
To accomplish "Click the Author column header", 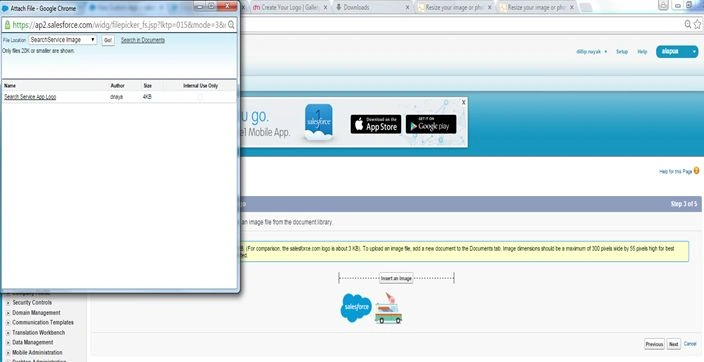I will point(117,85).
